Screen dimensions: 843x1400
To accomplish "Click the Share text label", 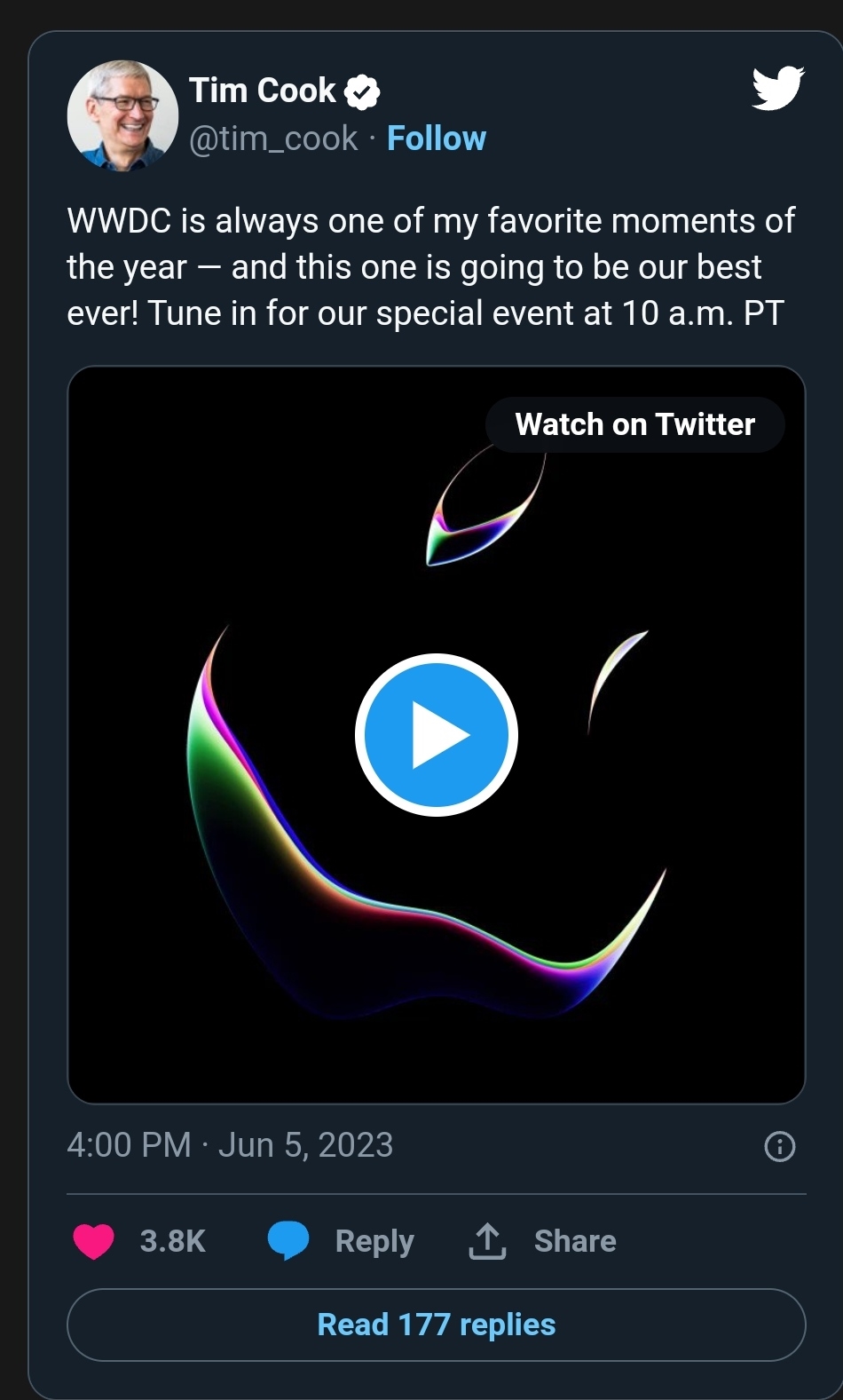I will (x=575, y=1241).
